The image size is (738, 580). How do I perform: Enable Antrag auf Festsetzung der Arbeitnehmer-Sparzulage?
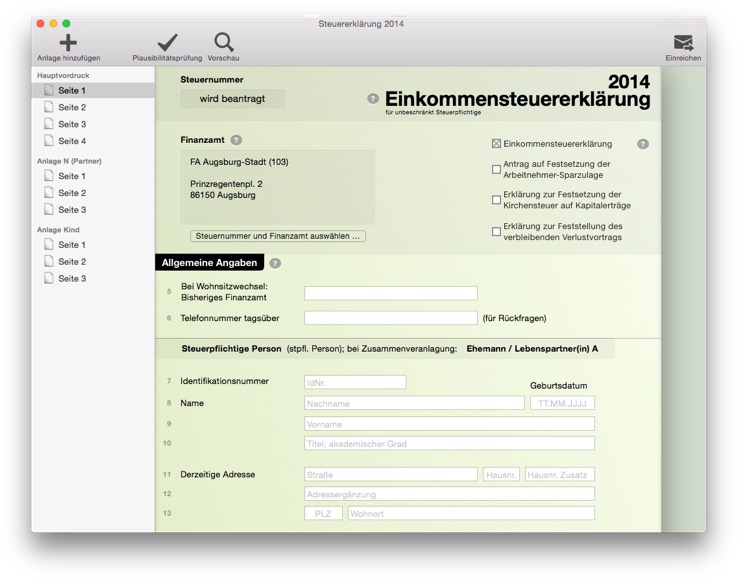pyautogui.click(x=496, y=169)
